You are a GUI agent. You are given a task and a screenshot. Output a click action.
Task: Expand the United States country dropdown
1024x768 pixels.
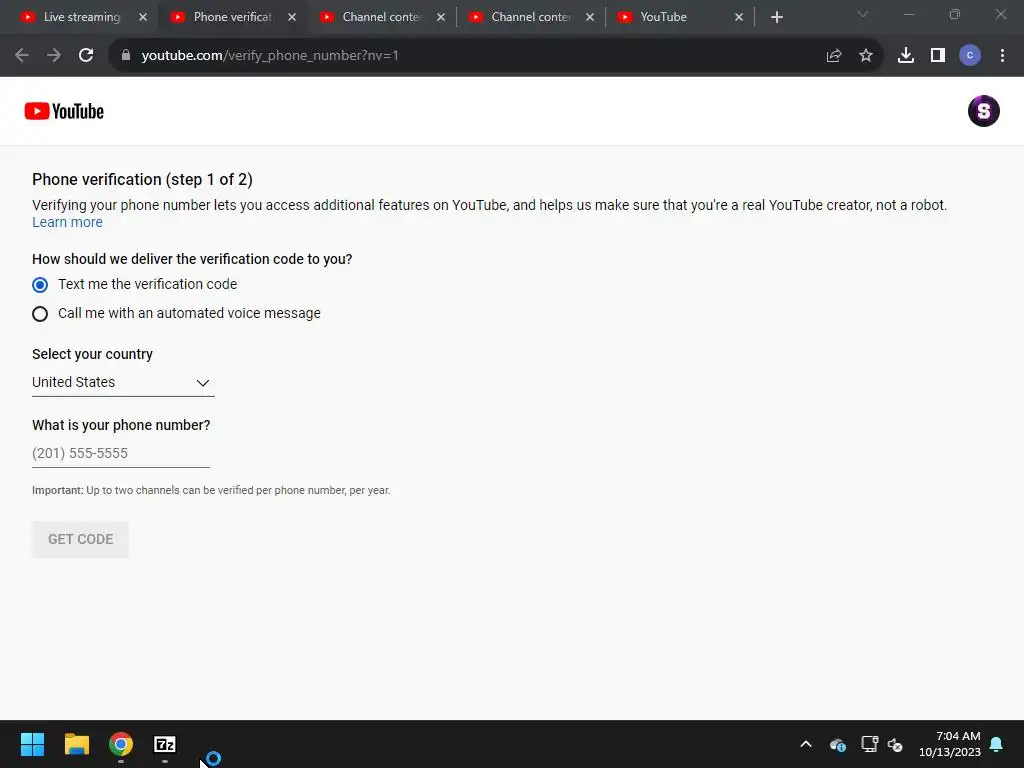[x=123, y=383]
